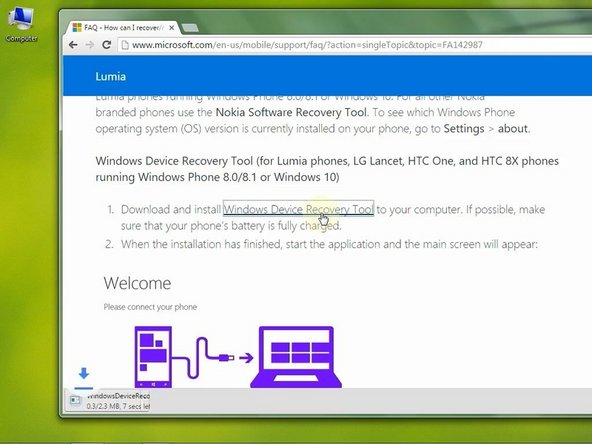Open the Computer desktop icon

pos(22,24)
